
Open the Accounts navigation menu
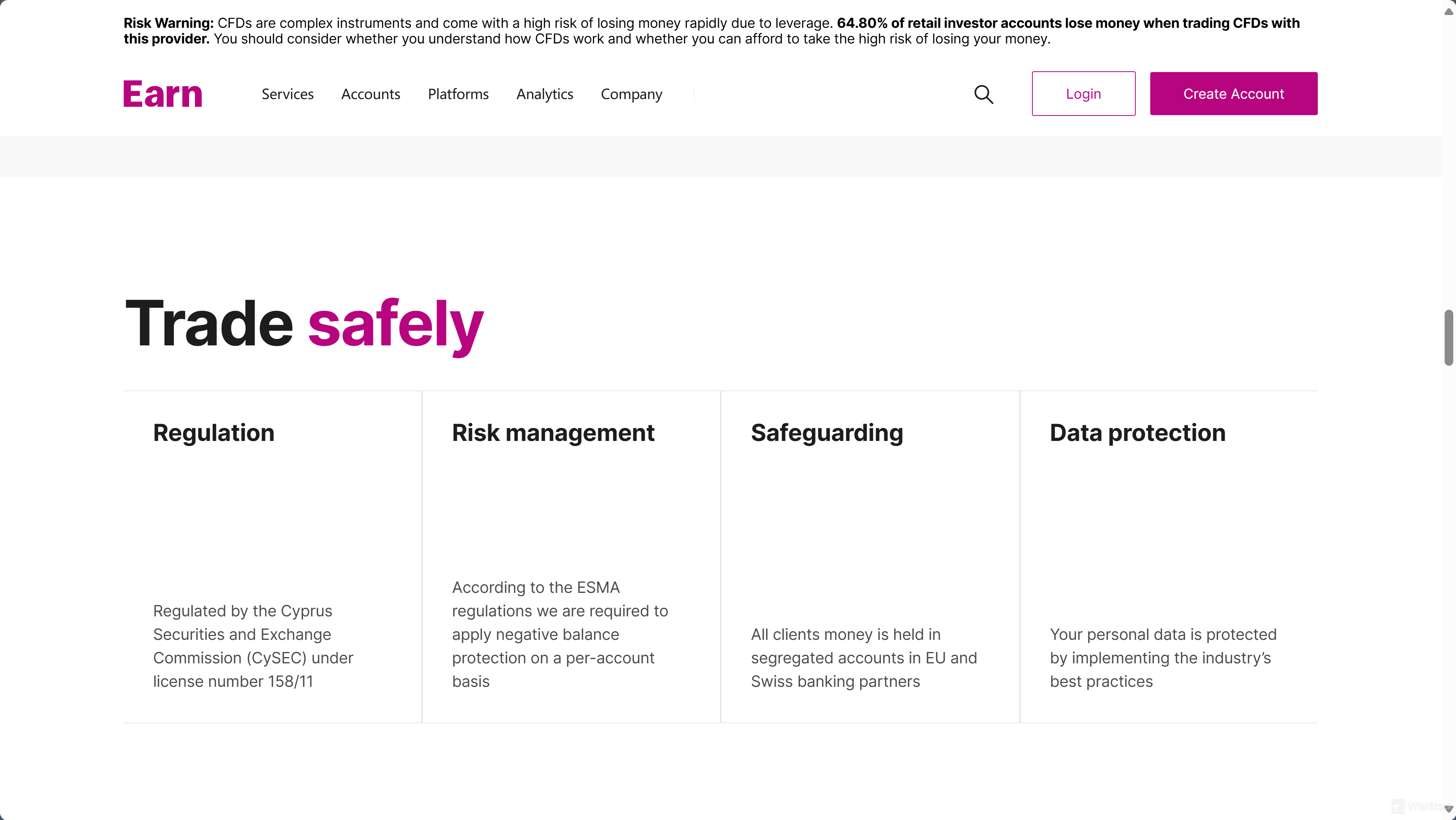click(370, 94)
